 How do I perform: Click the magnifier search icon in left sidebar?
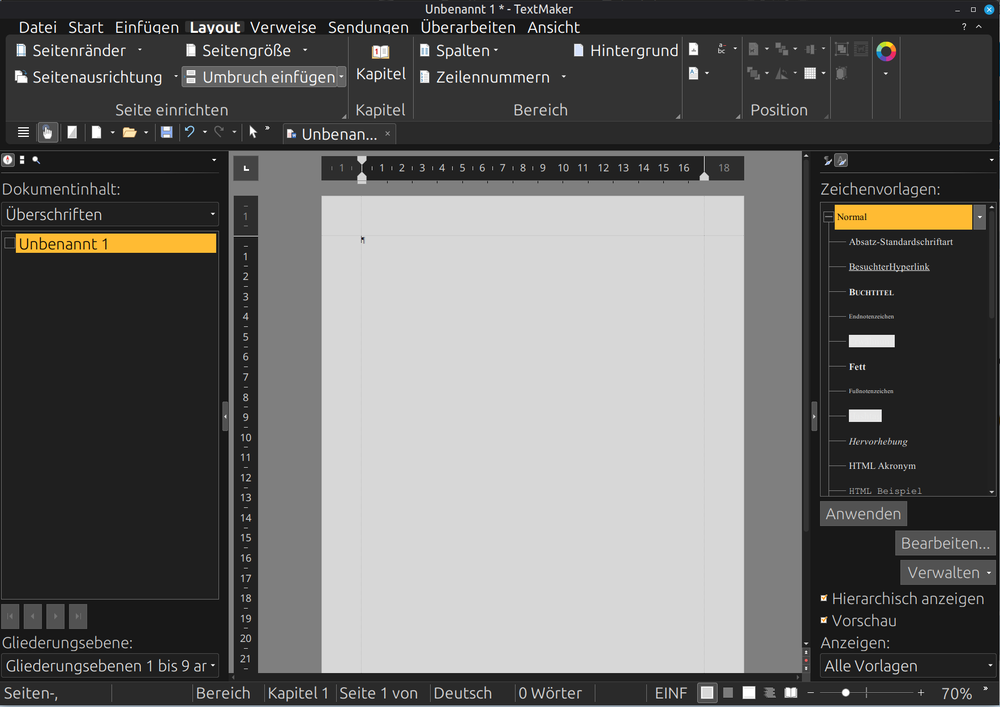pyautogui.click(x=36, y=160)
